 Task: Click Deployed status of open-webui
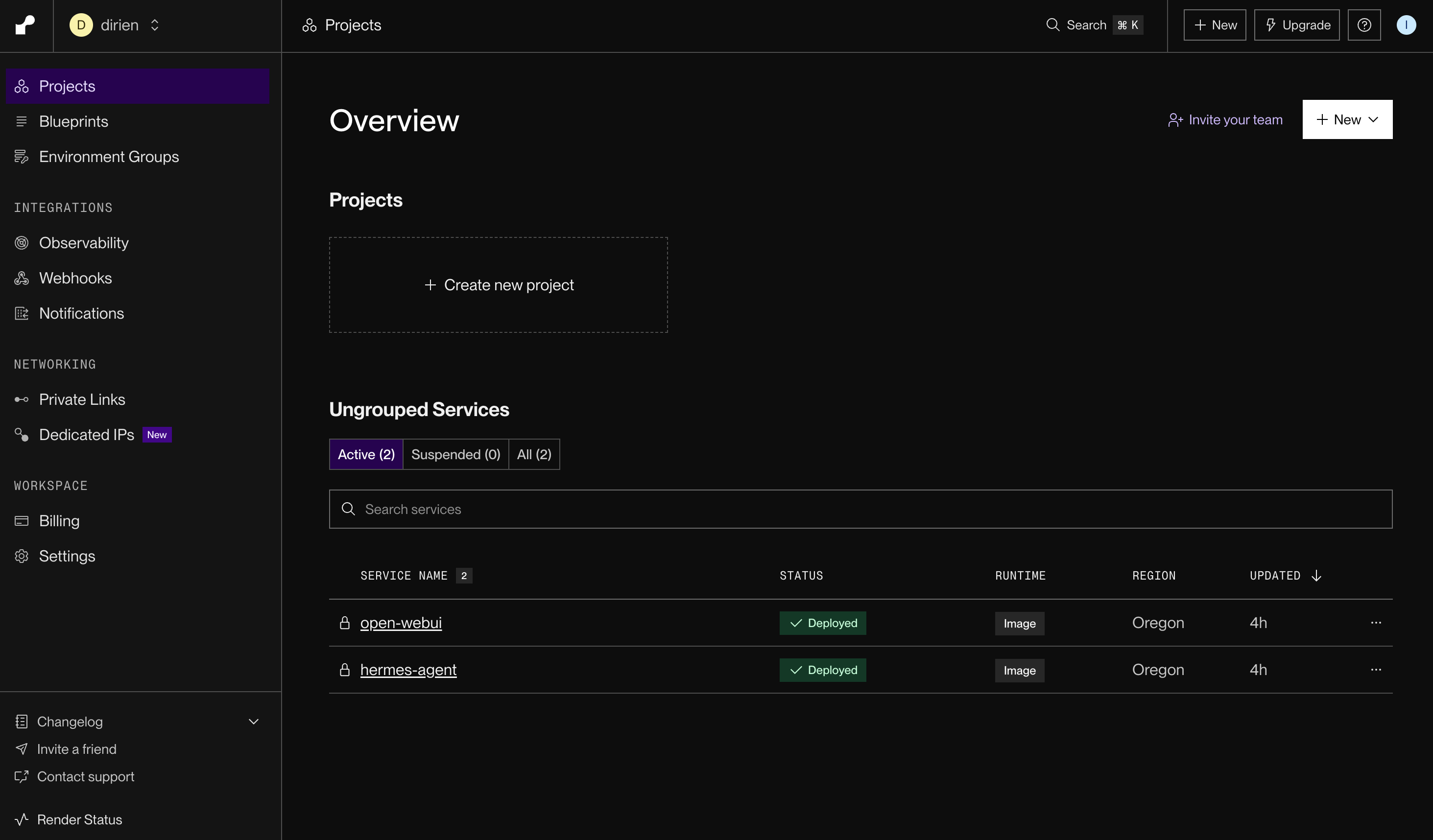(x=822, y=623)
